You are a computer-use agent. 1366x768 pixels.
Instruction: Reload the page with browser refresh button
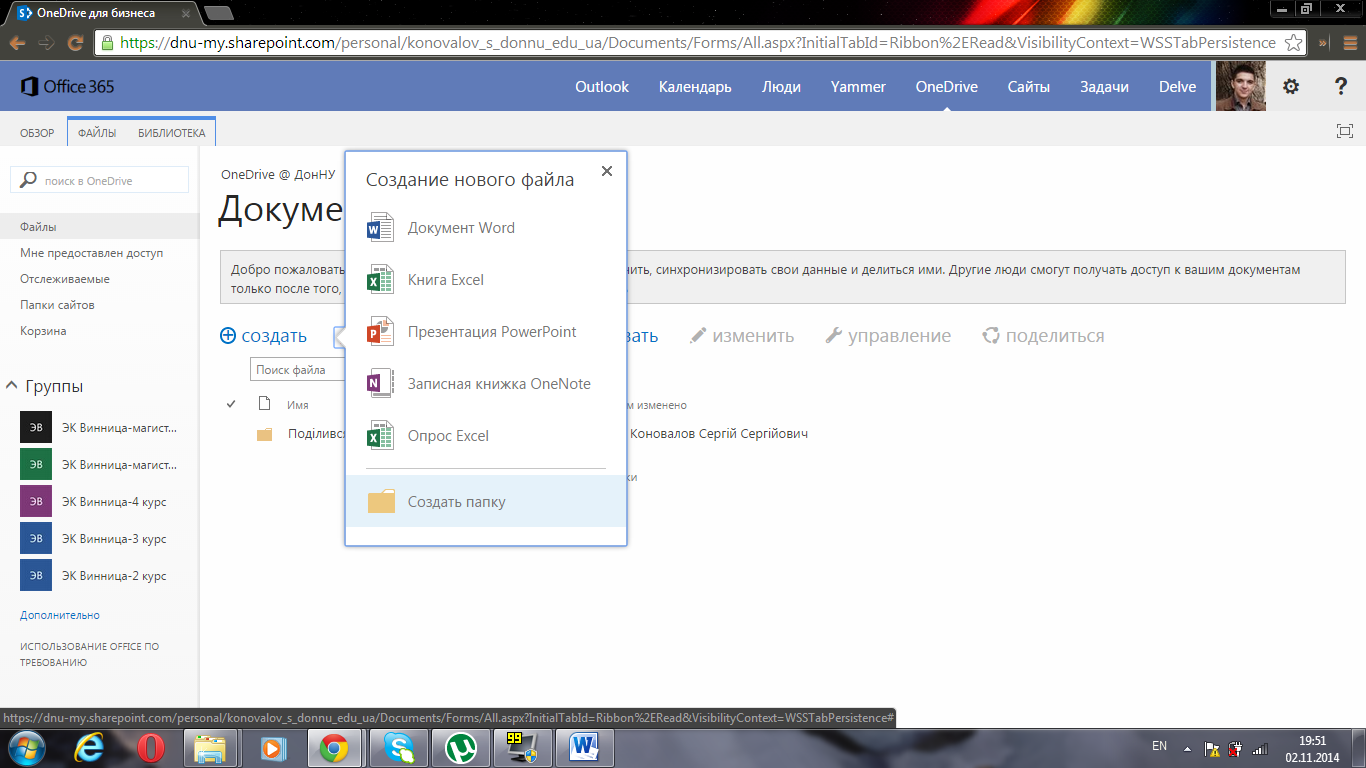pyautogui.click(x=74, y=43)
